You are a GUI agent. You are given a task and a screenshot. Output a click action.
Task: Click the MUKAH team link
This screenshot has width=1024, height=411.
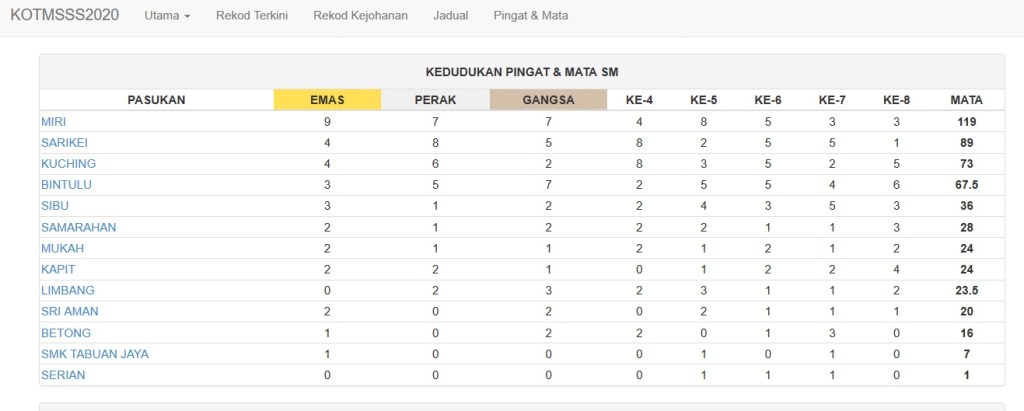coord(62,248)
